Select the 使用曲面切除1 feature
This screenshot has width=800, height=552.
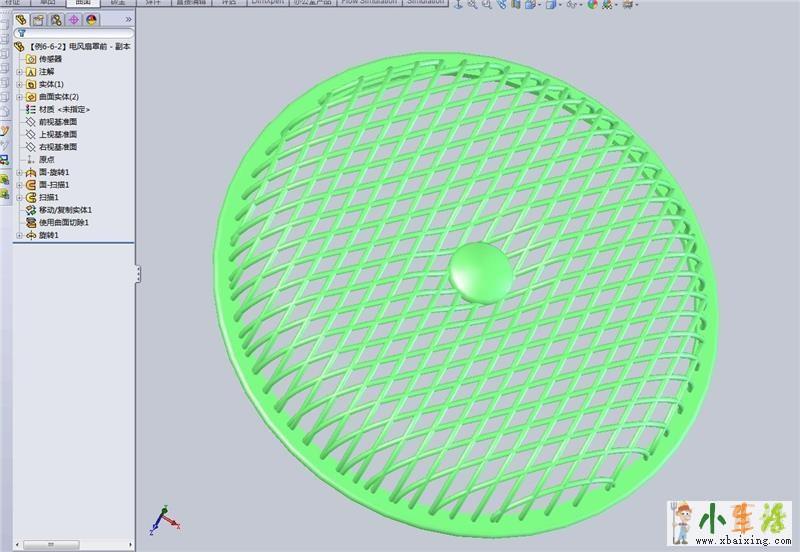click(64, 222)
